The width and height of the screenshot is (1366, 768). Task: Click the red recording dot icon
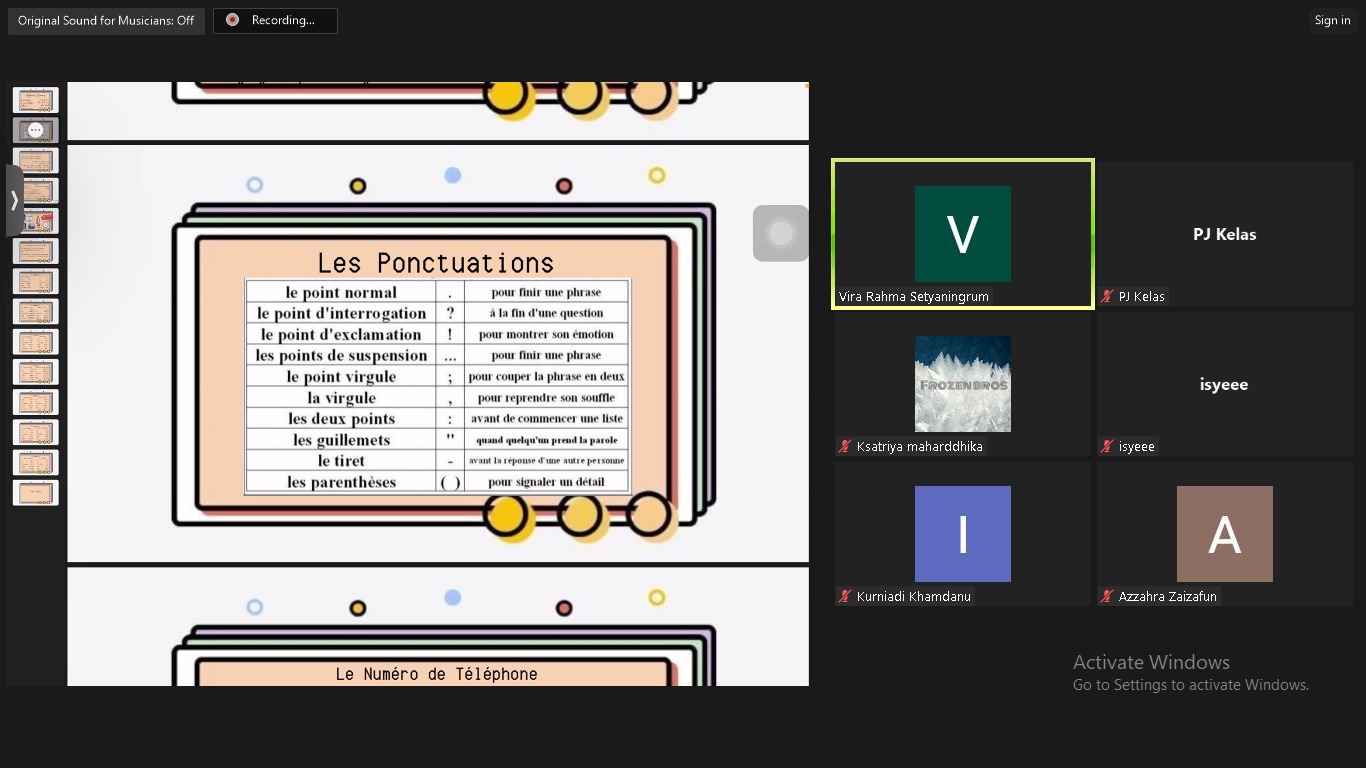coord(233,20)
